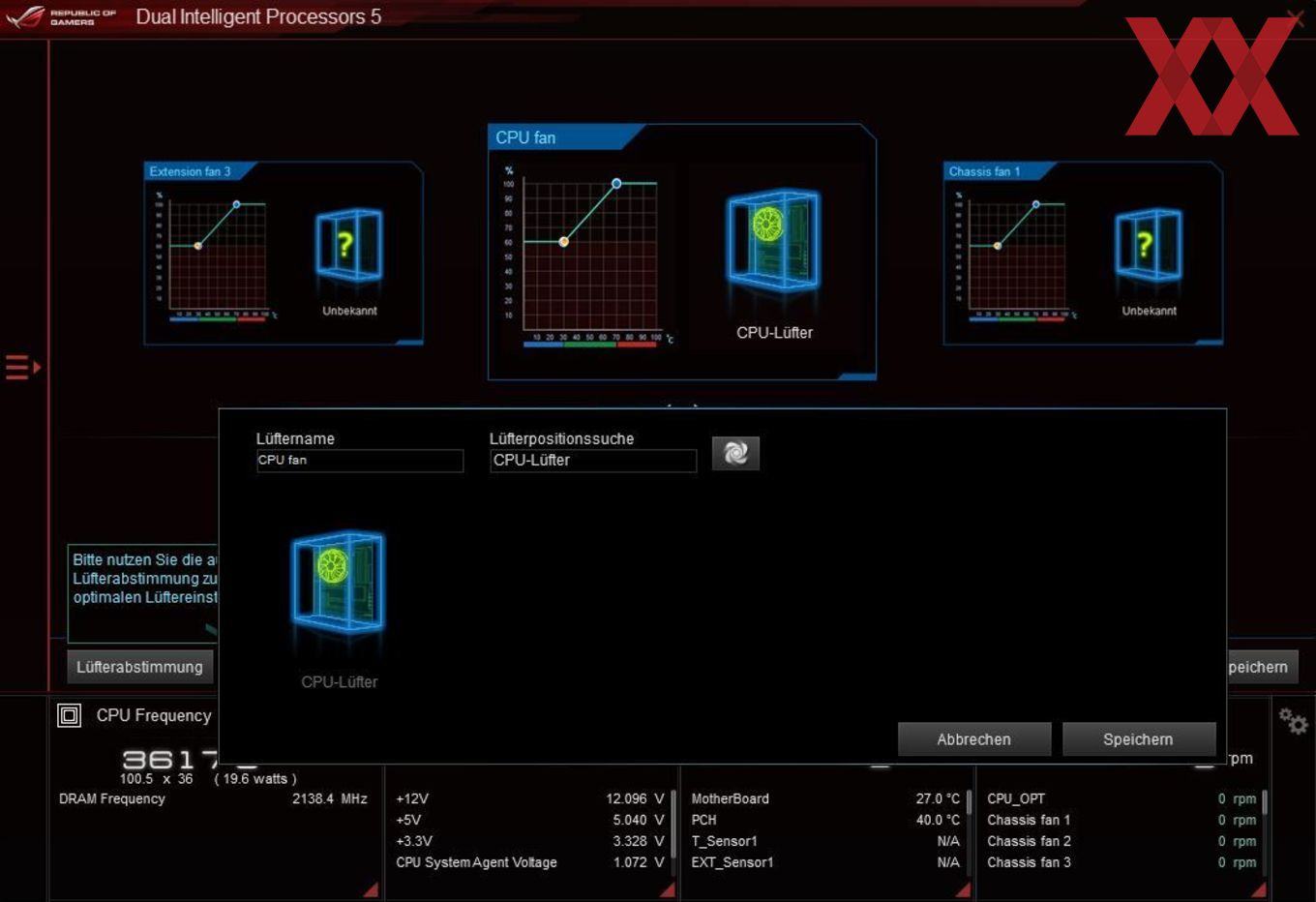Click the CPU-Lüfter label under dialog icon
Image resolution: width=1316 pixels, height=902 pixels.
pos(340,681)
